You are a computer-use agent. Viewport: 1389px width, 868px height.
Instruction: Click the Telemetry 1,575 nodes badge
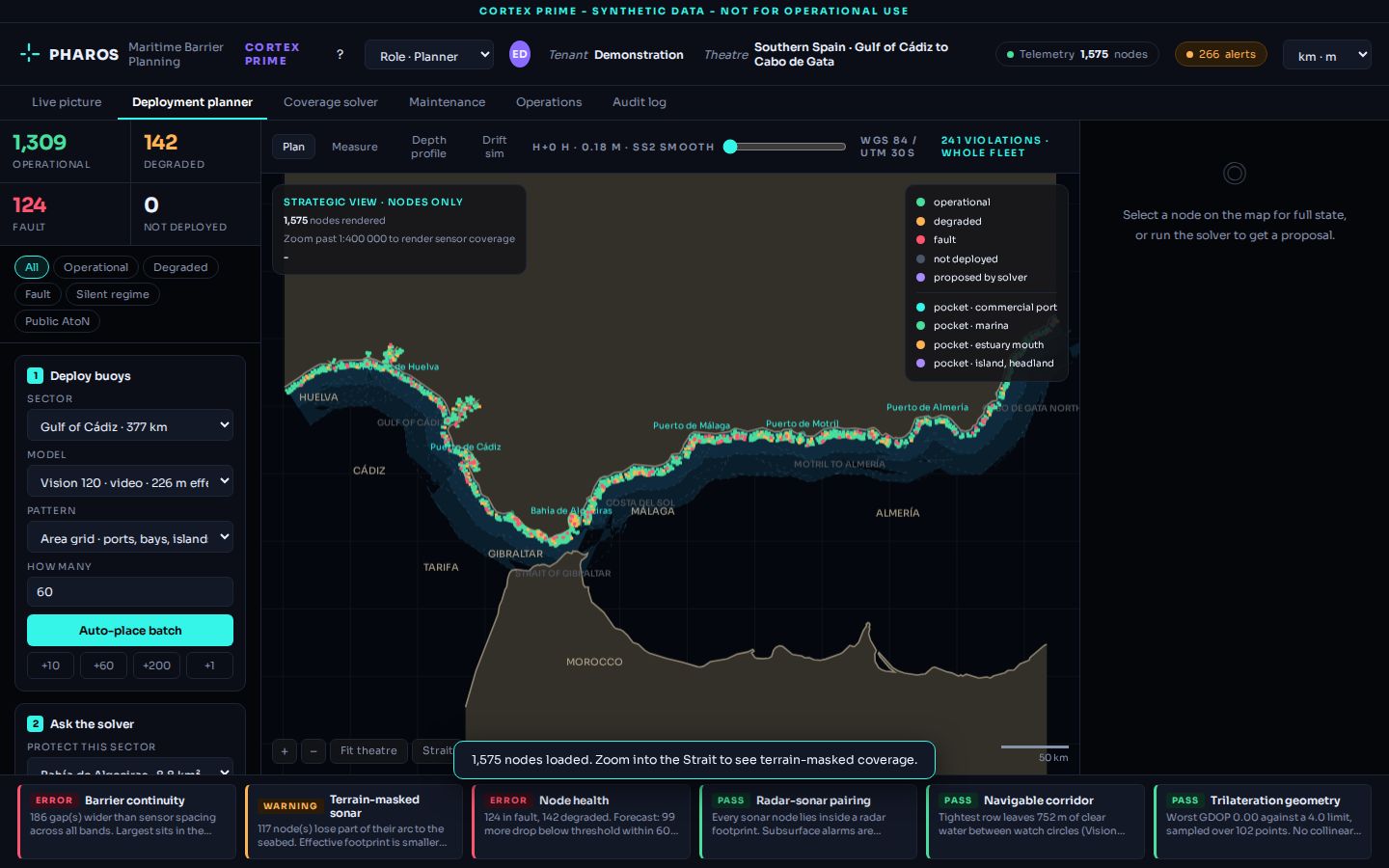(1077, 54)
